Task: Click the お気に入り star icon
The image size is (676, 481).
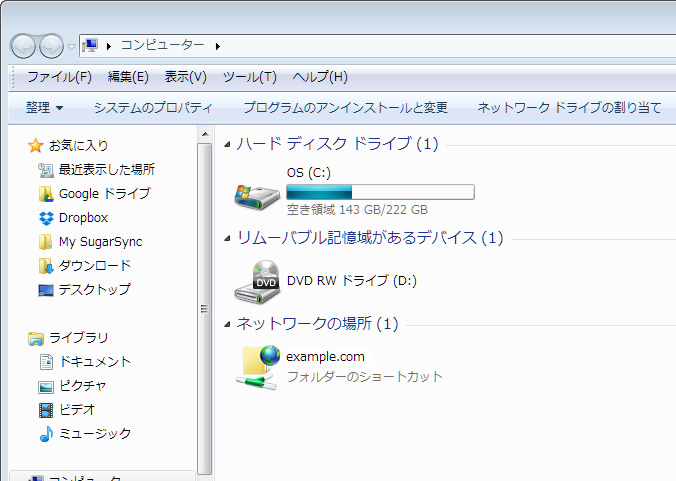Action: (x=35, y=146)
